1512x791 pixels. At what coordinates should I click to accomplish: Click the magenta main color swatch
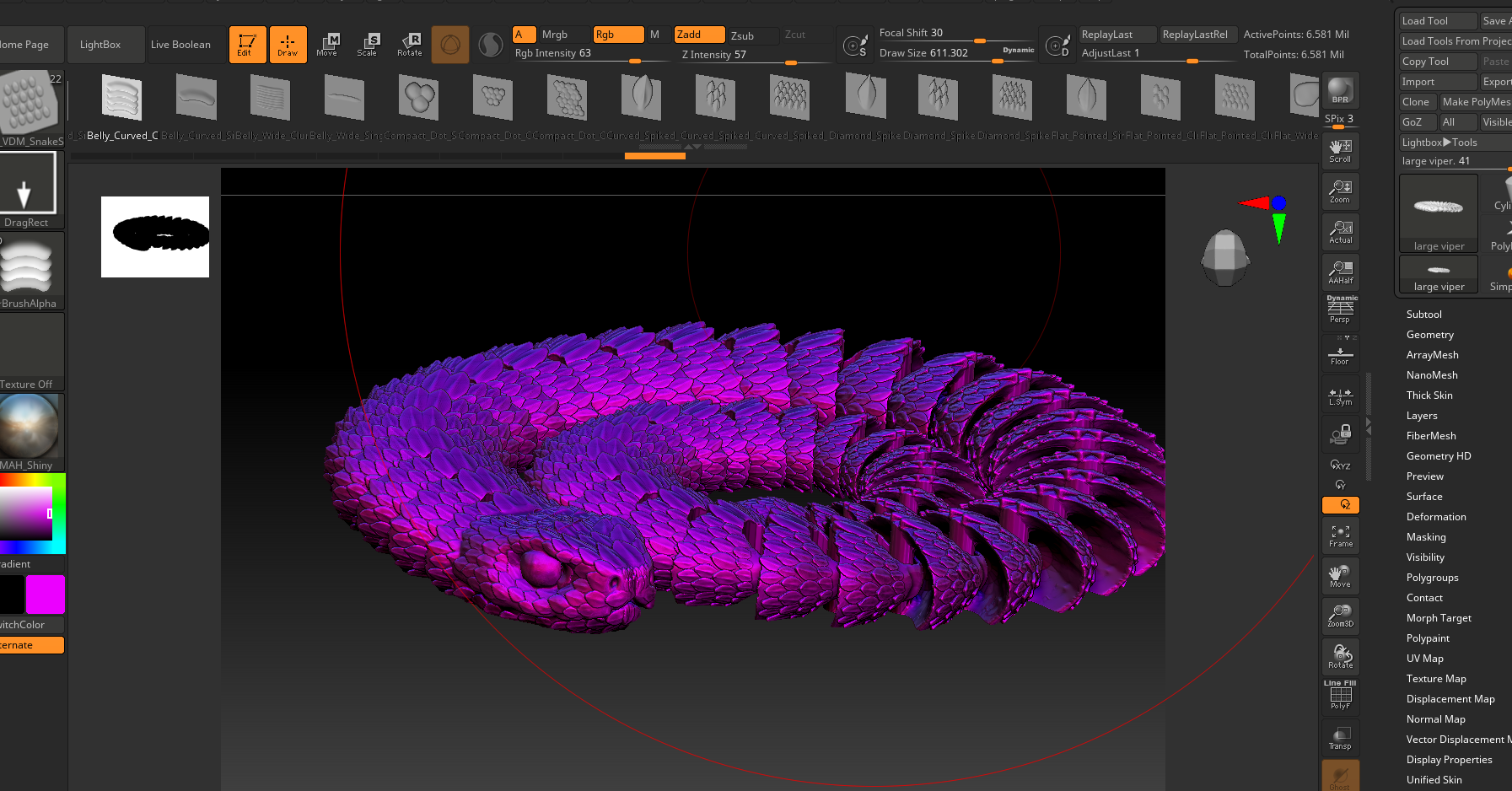pos(46,595)
